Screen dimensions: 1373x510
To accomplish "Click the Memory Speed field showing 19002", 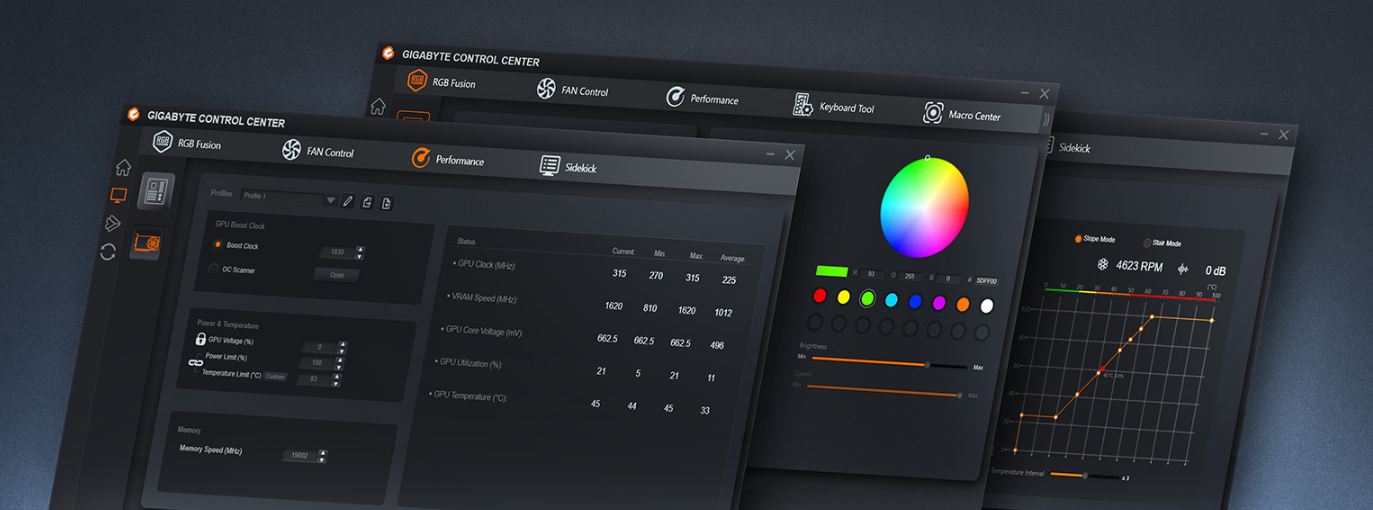I will (298, 455).
